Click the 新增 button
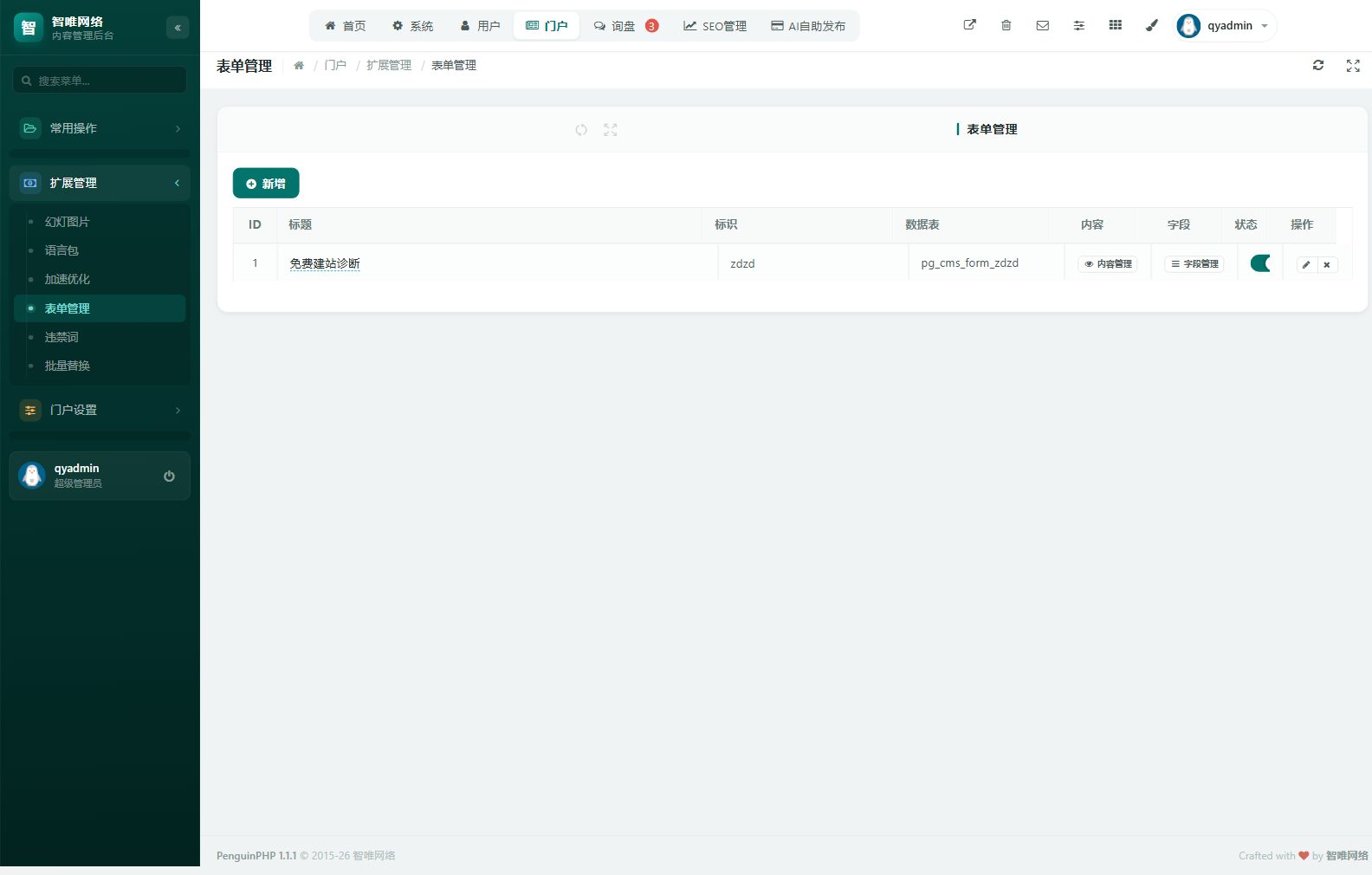Image resolution: width=1372 pixels, height=875 pixels. click(x=266, y=183)
